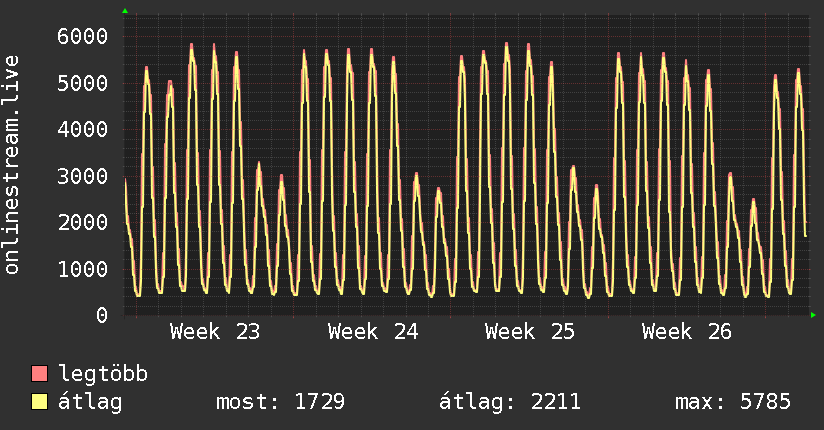Click the 3000 y-axis label
Screen dimensions: 824x430
tap(83, 176)
